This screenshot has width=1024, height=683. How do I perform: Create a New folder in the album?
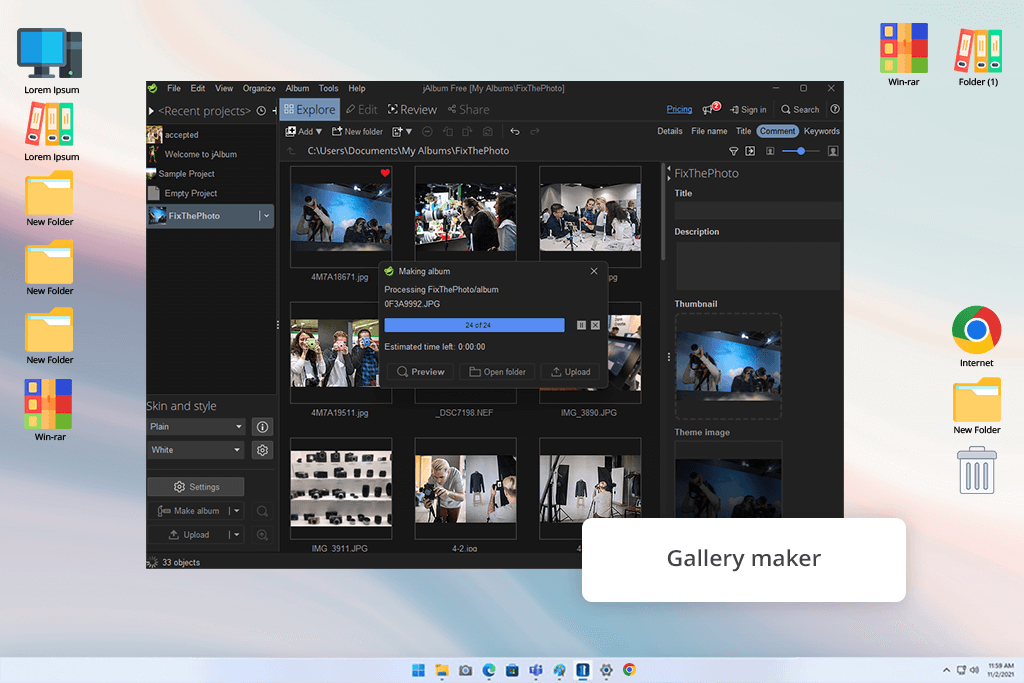(x=357, y=131)
